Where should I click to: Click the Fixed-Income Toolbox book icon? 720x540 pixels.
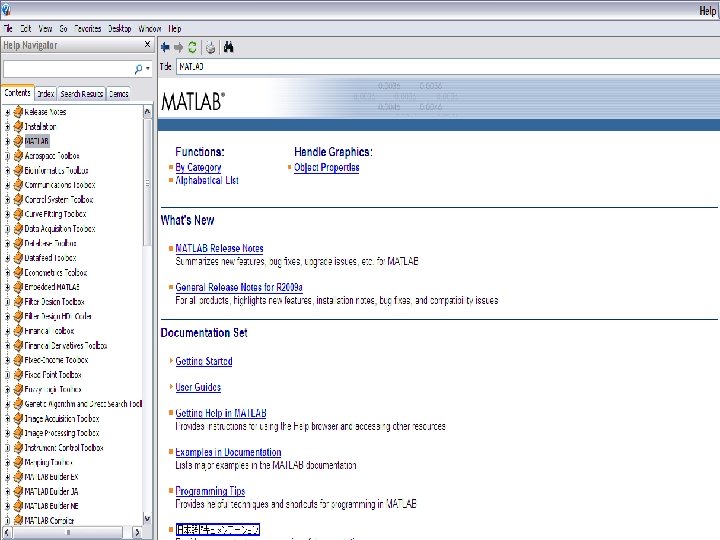[x=18, y=360]
